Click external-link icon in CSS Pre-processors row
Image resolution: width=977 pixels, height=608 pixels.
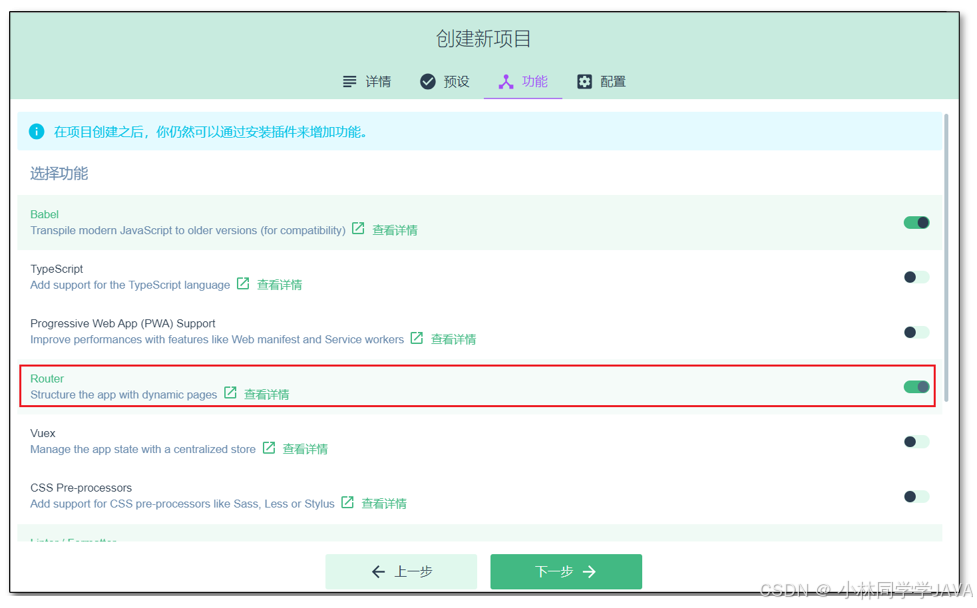tap(348, 503)
